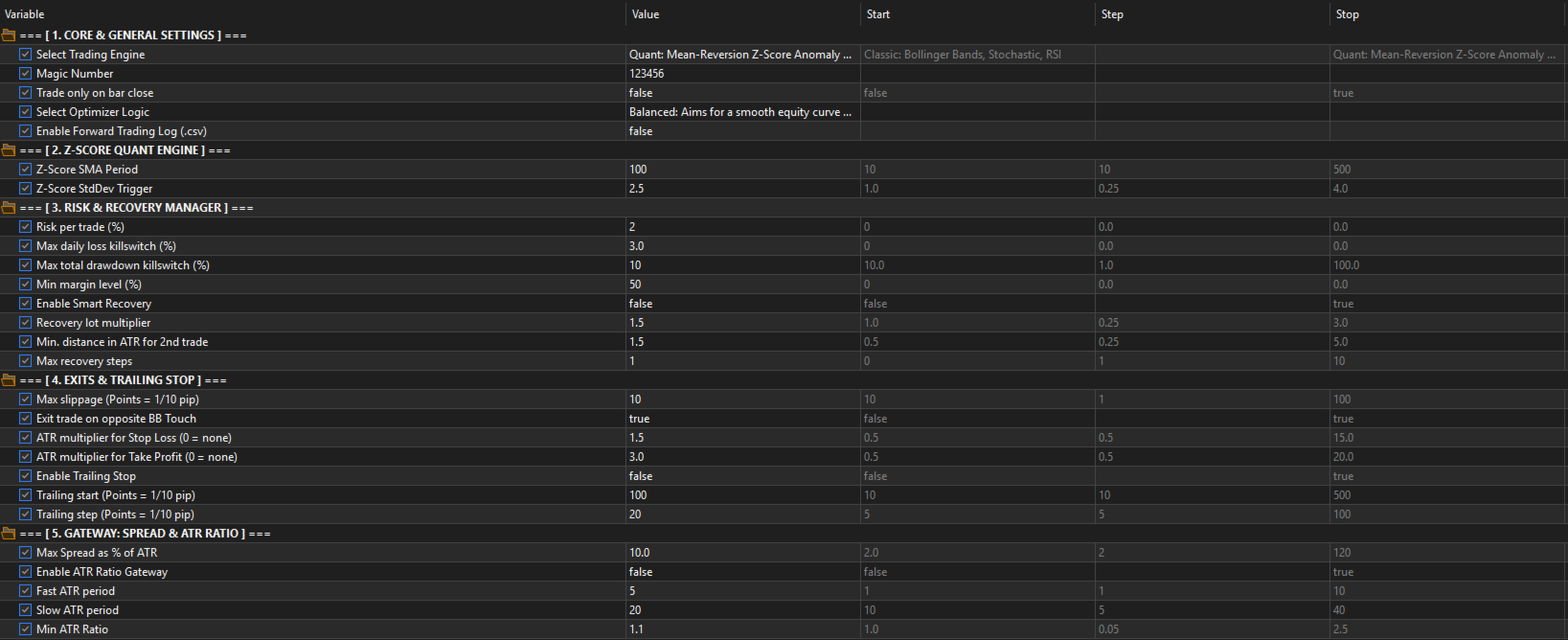Viewport: 1568px width, 640px height.
Task: Toggle checkbox for Enable Trailing Stop
Action: [26, 476]
